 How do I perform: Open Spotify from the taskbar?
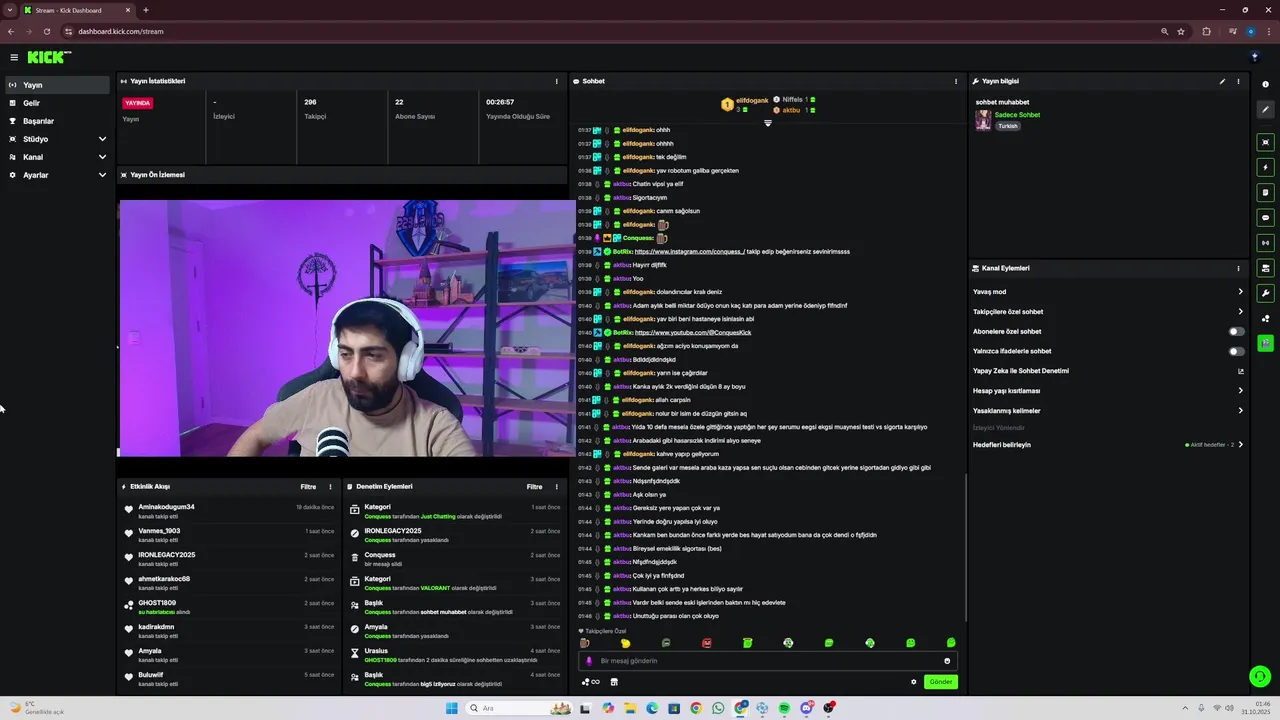pos(784,708)
